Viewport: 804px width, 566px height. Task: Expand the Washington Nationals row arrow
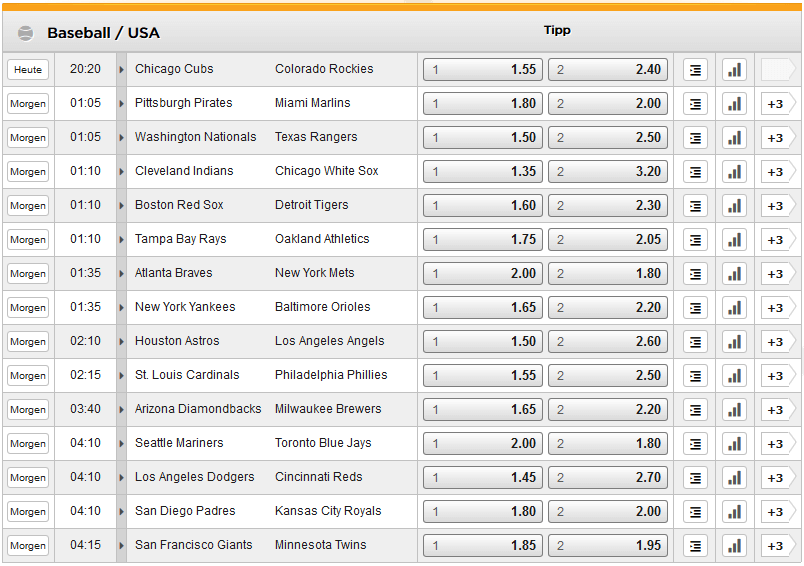coord(122,138)
